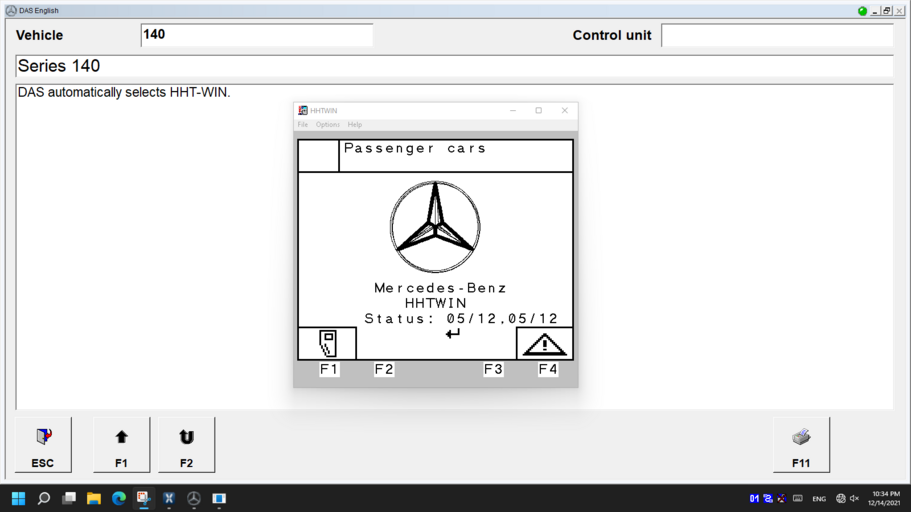This screenshot has width=911, height=512.
Task: Click the Control unit input field
Action: [777, 35]
